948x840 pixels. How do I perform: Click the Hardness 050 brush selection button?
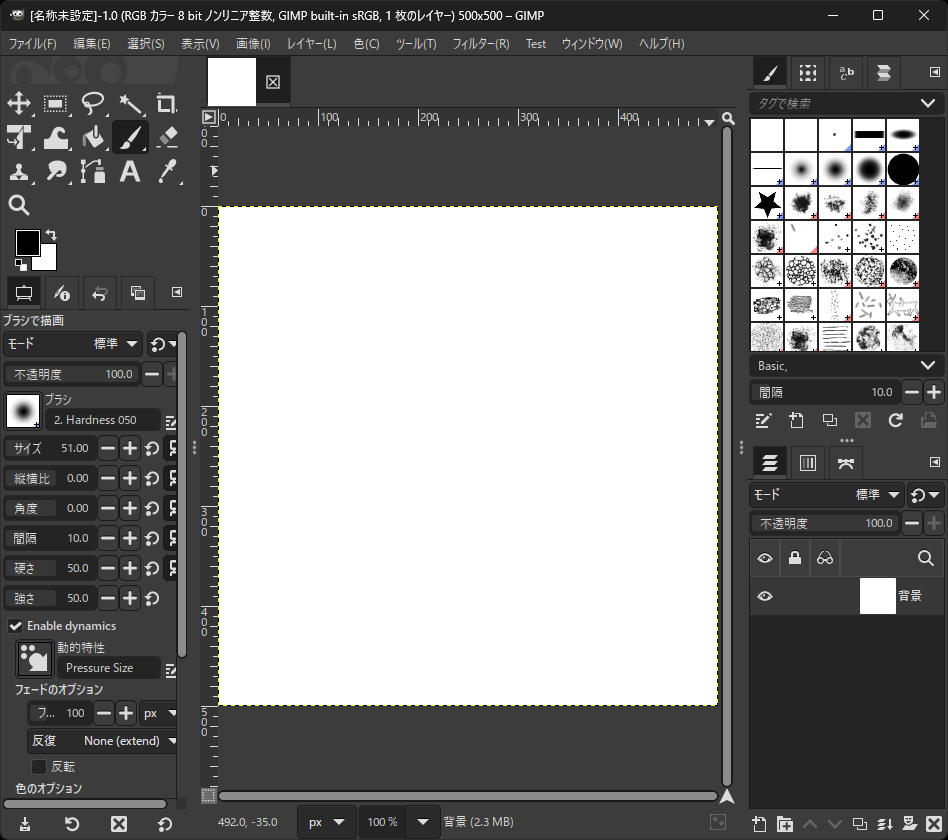point(102,419)
